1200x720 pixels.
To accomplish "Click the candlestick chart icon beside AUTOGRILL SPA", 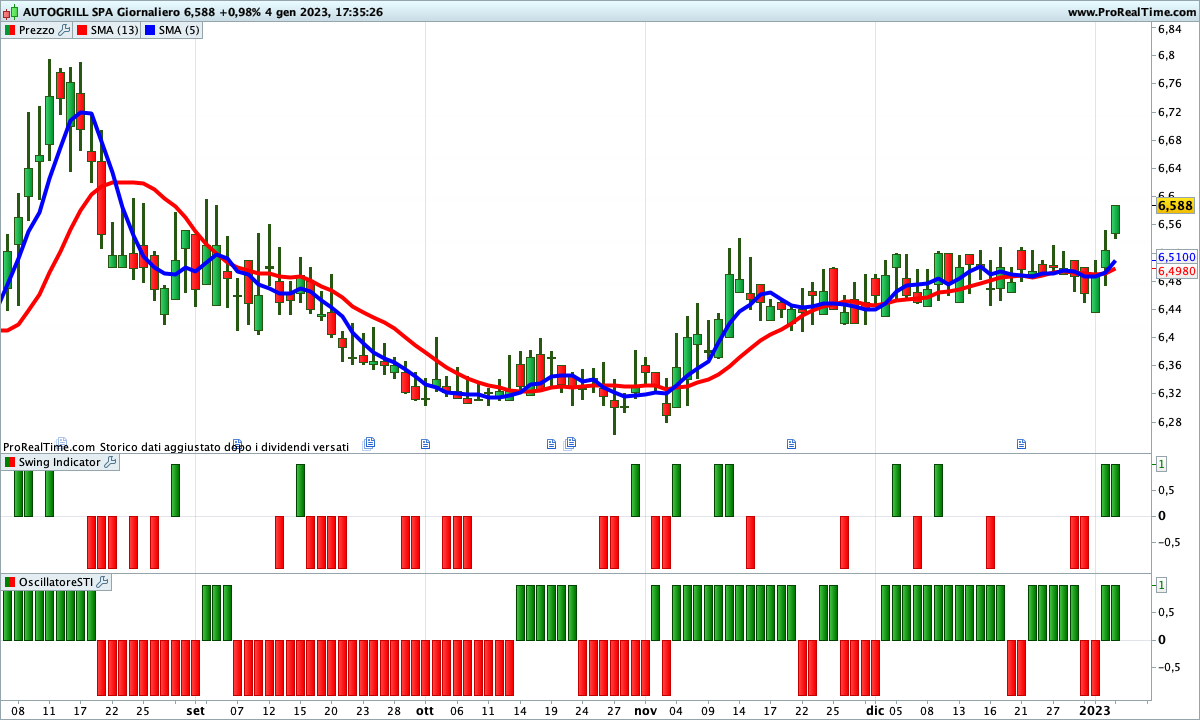I will click(x=10, y=12).
